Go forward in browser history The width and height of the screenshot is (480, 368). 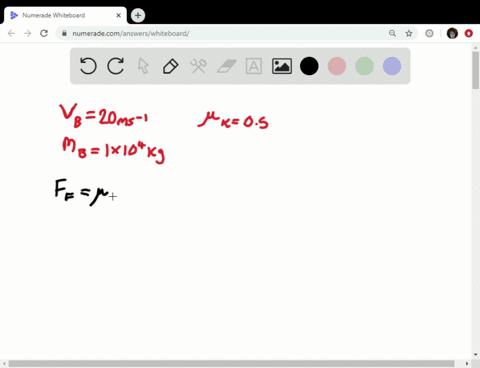28,33
